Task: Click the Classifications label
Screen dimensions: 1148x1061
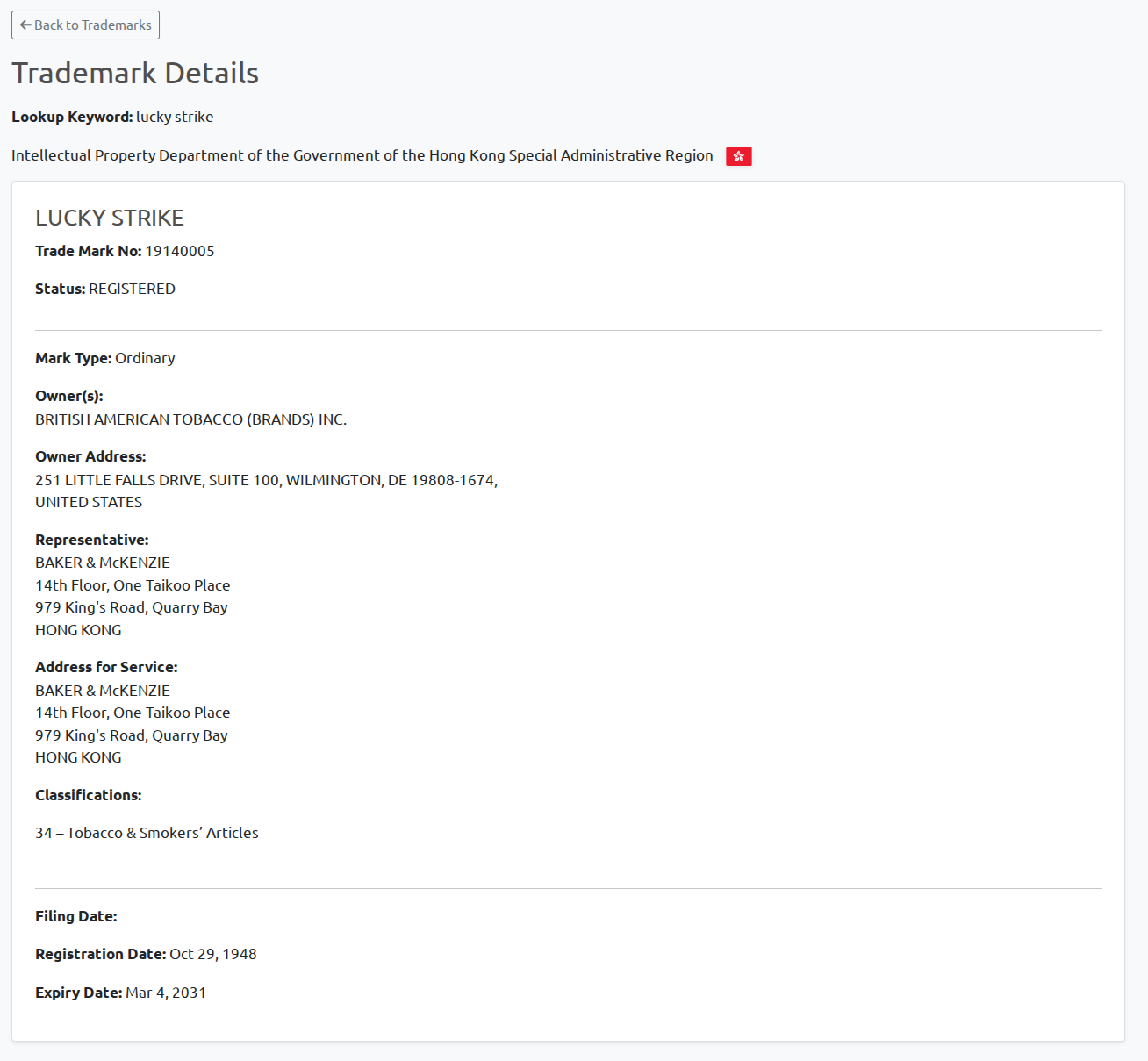Action: (88, 795)
